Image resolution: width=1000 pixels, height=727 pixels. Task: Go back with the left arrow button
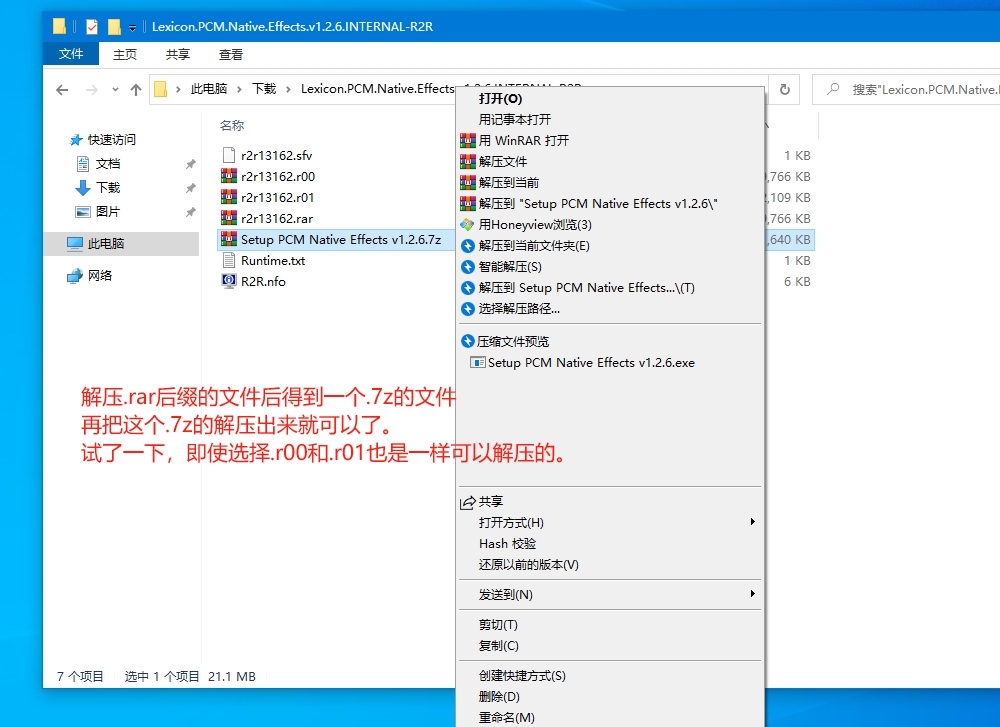coord(62,90)
